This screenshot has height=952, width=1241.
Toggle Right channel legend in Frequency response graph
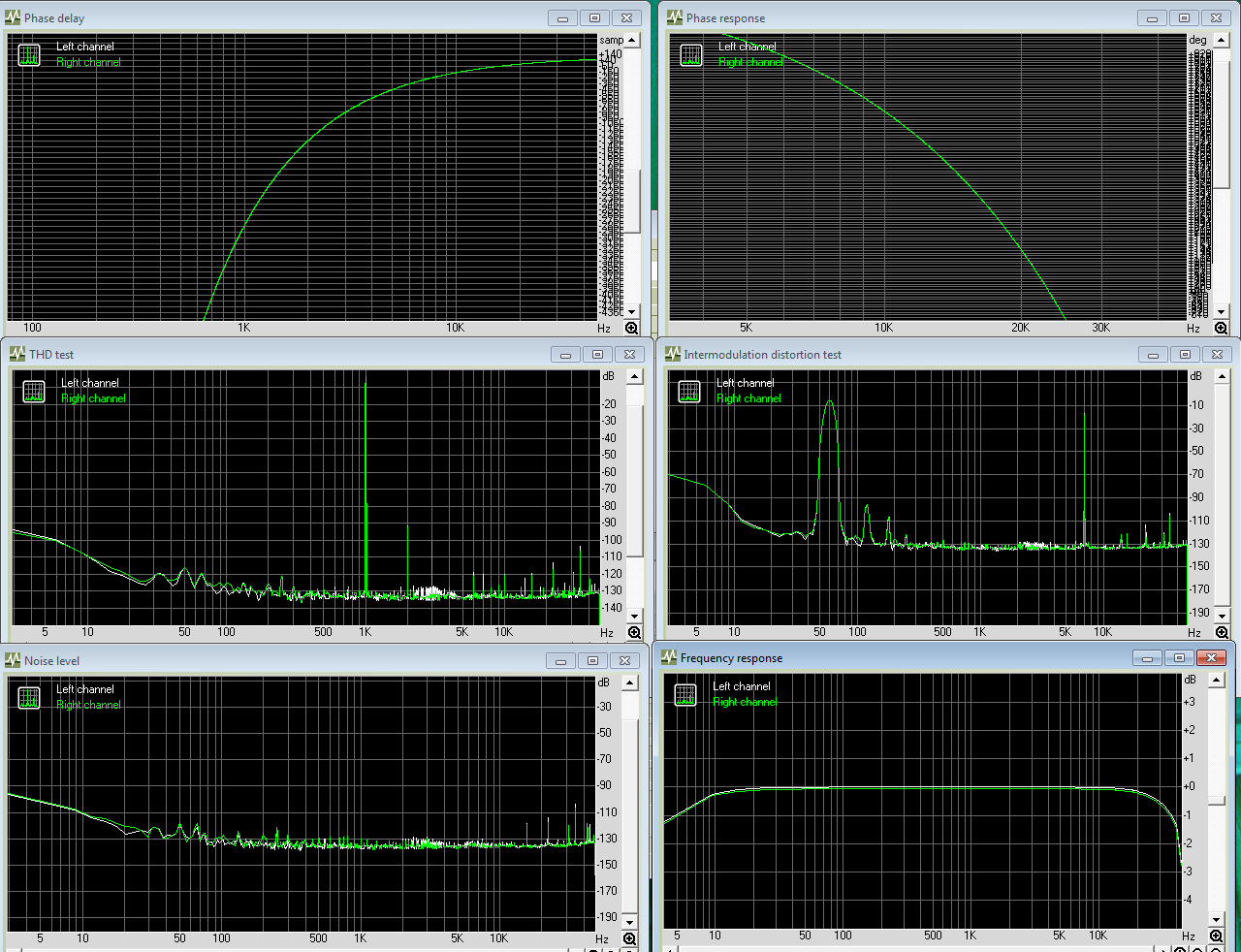point(745,702)
